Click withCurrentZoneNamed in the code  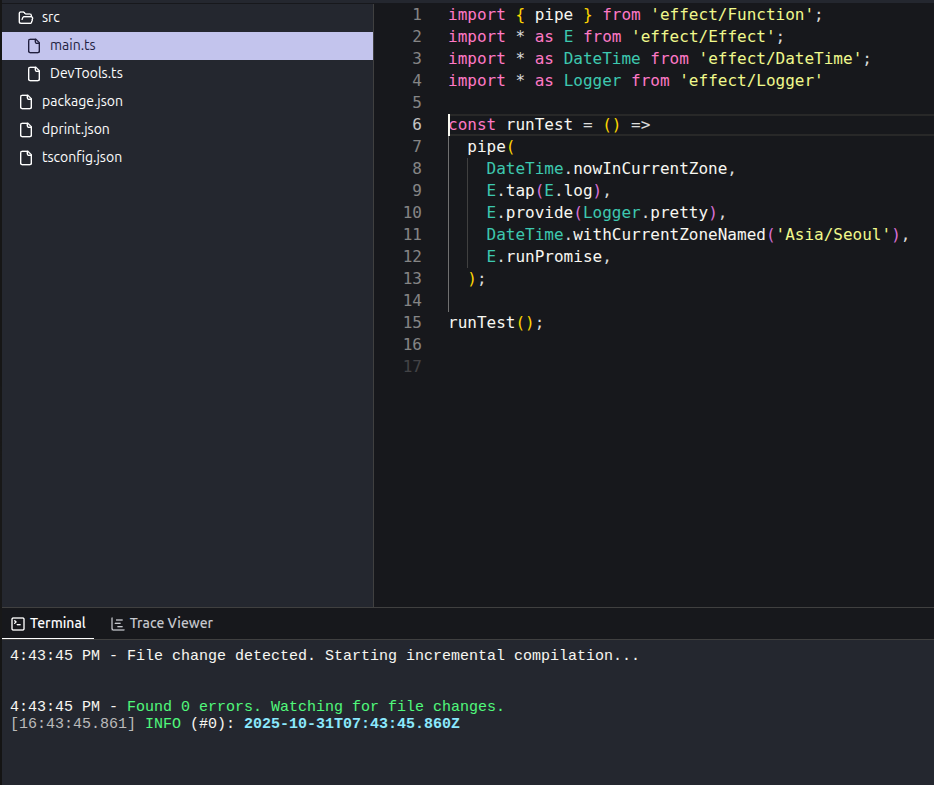point(669,235)
